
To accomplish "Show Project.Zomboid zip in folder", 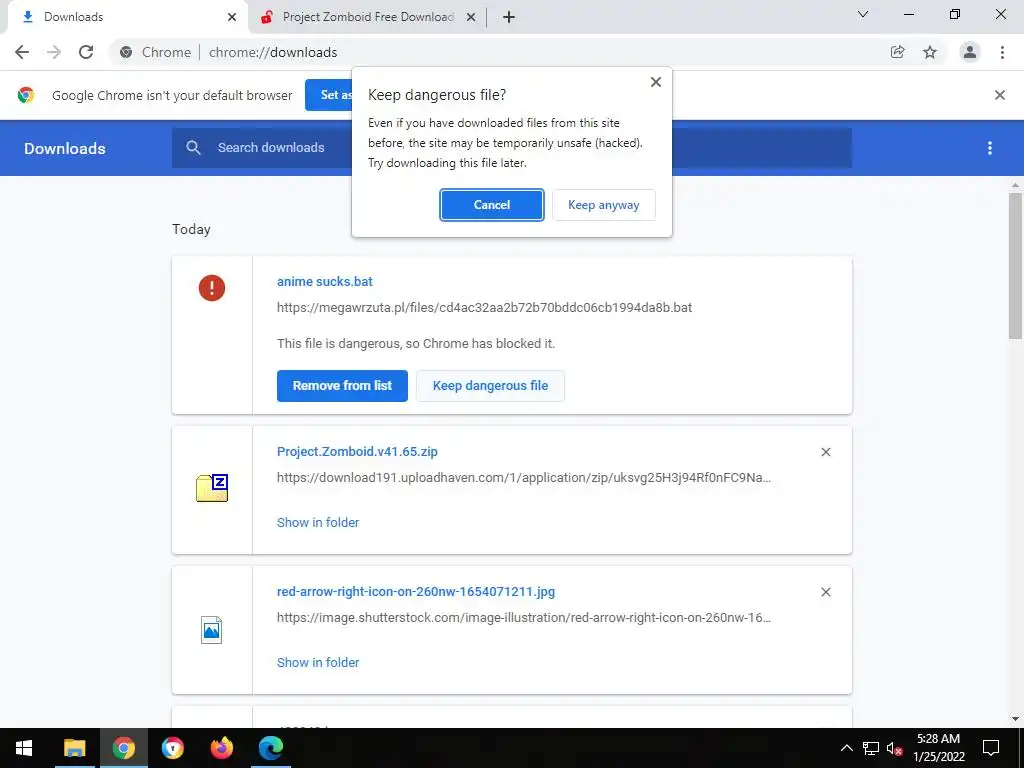I will pos(318,522).
